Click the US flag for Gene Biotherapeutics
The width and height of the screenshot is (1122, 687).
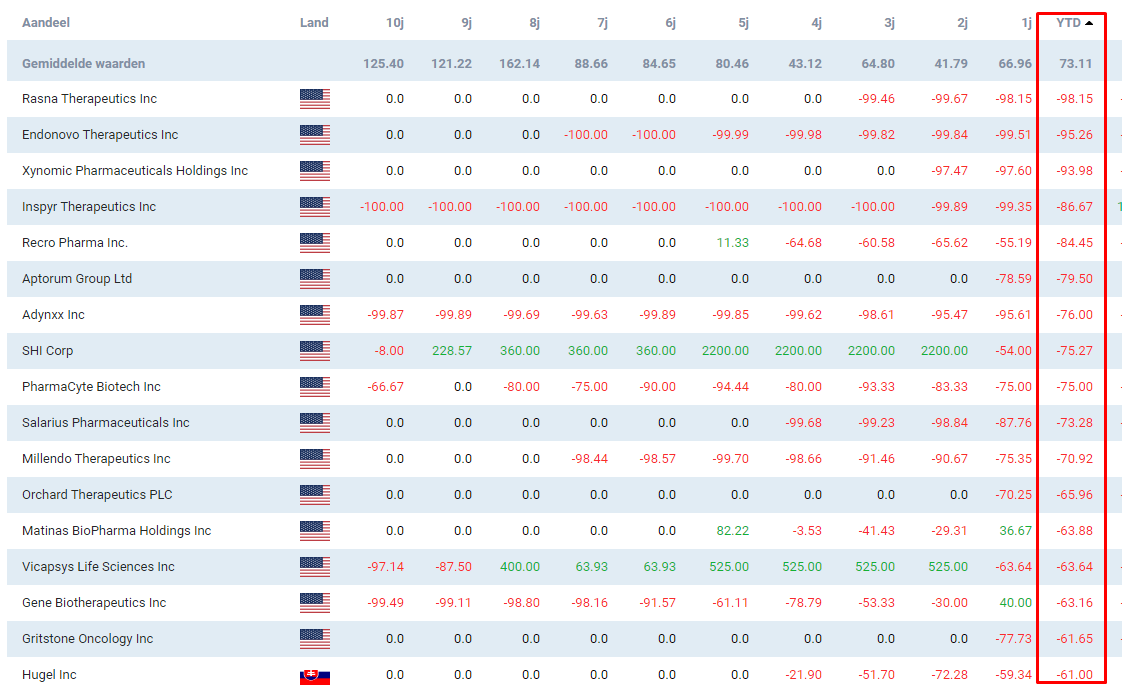(315, 603)
